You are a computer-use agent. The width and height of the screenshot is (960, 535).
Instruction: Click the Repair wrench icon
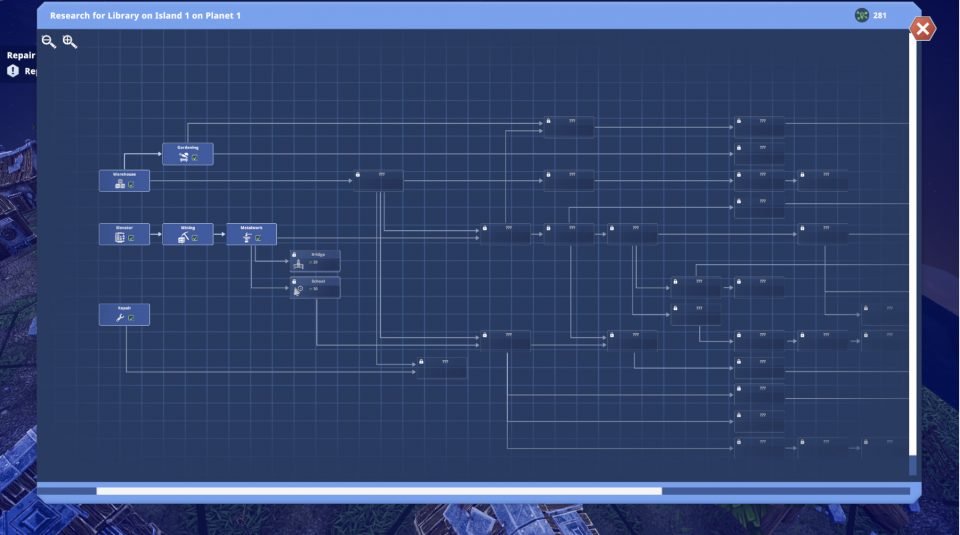click(x=120, y=317)
